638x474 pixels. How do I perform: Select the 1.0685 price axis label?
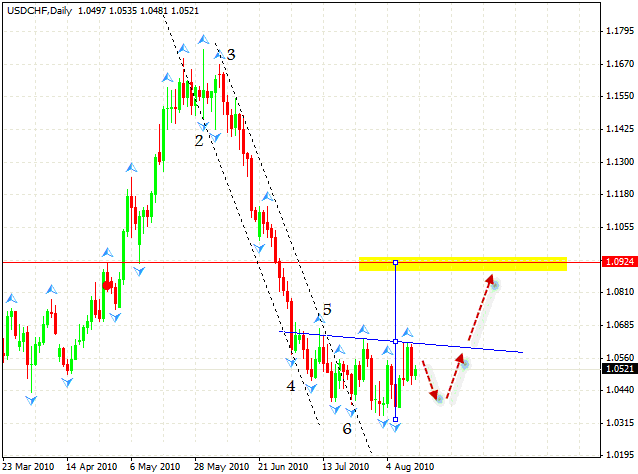point(620,325)
